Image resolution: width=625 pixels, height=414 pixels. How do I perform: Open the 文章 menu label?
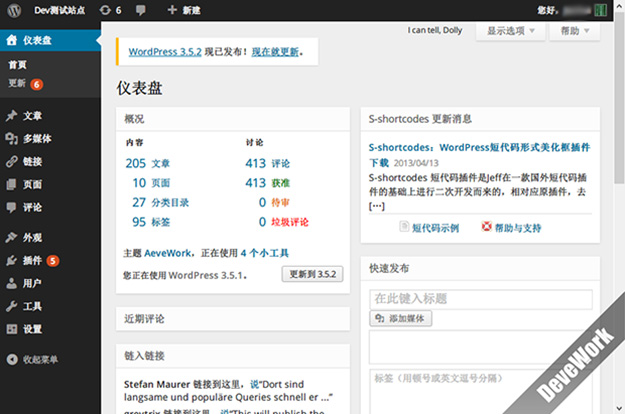(32, 116)
